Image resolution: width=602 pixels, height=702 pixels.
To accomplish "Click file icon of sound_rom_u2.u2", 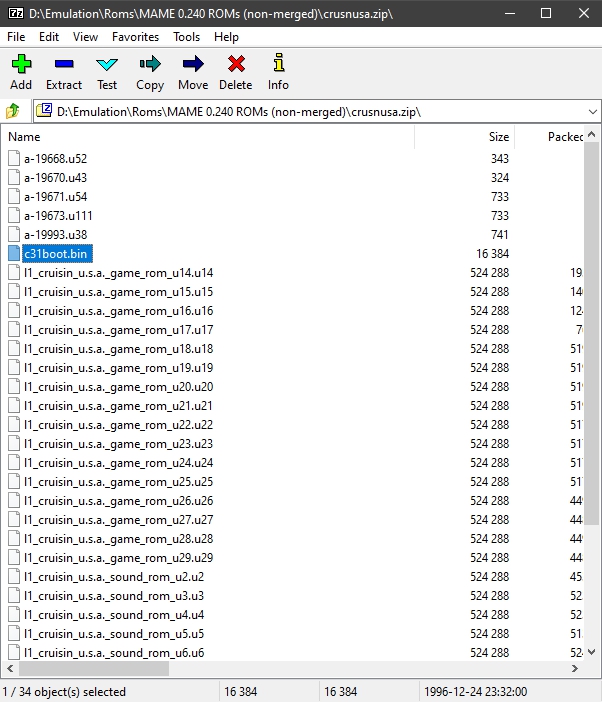I will (x=14, y=577).
